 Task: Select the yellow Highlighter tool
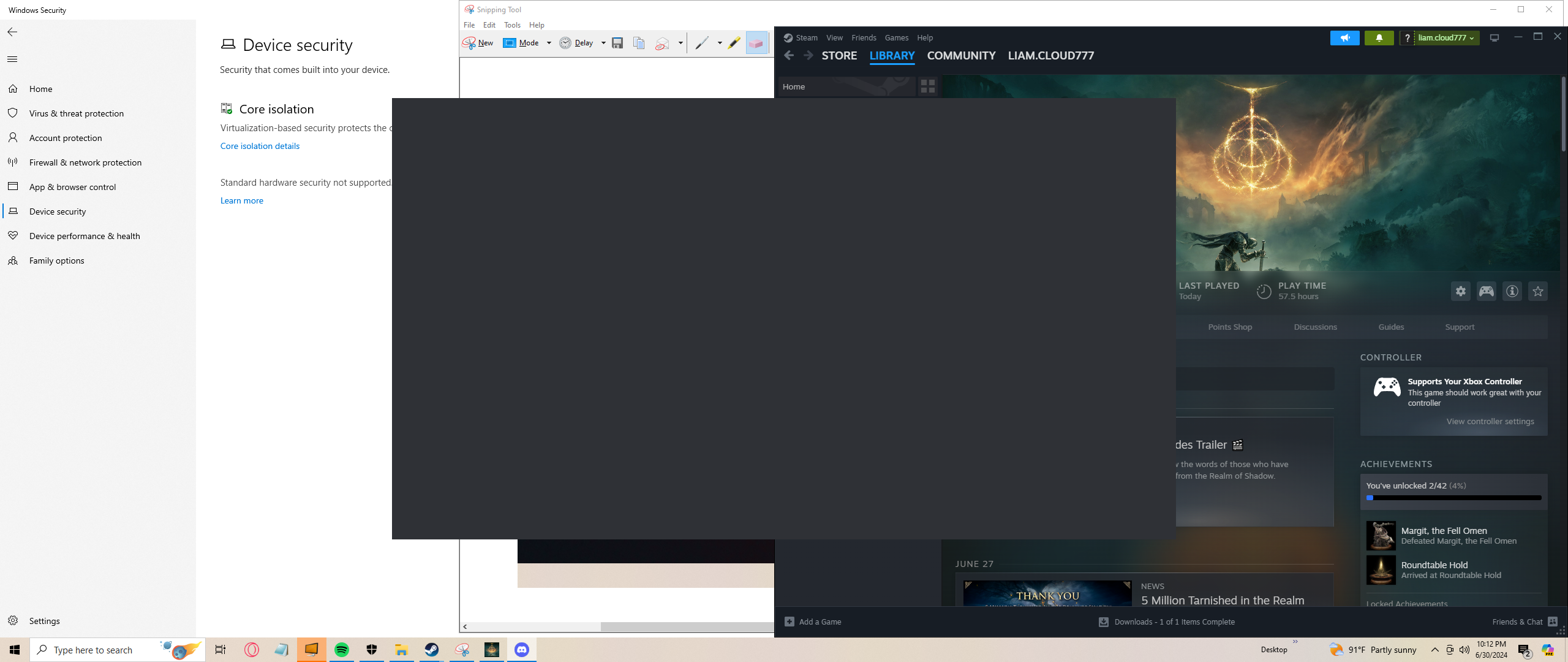click(x=734, y=43)
